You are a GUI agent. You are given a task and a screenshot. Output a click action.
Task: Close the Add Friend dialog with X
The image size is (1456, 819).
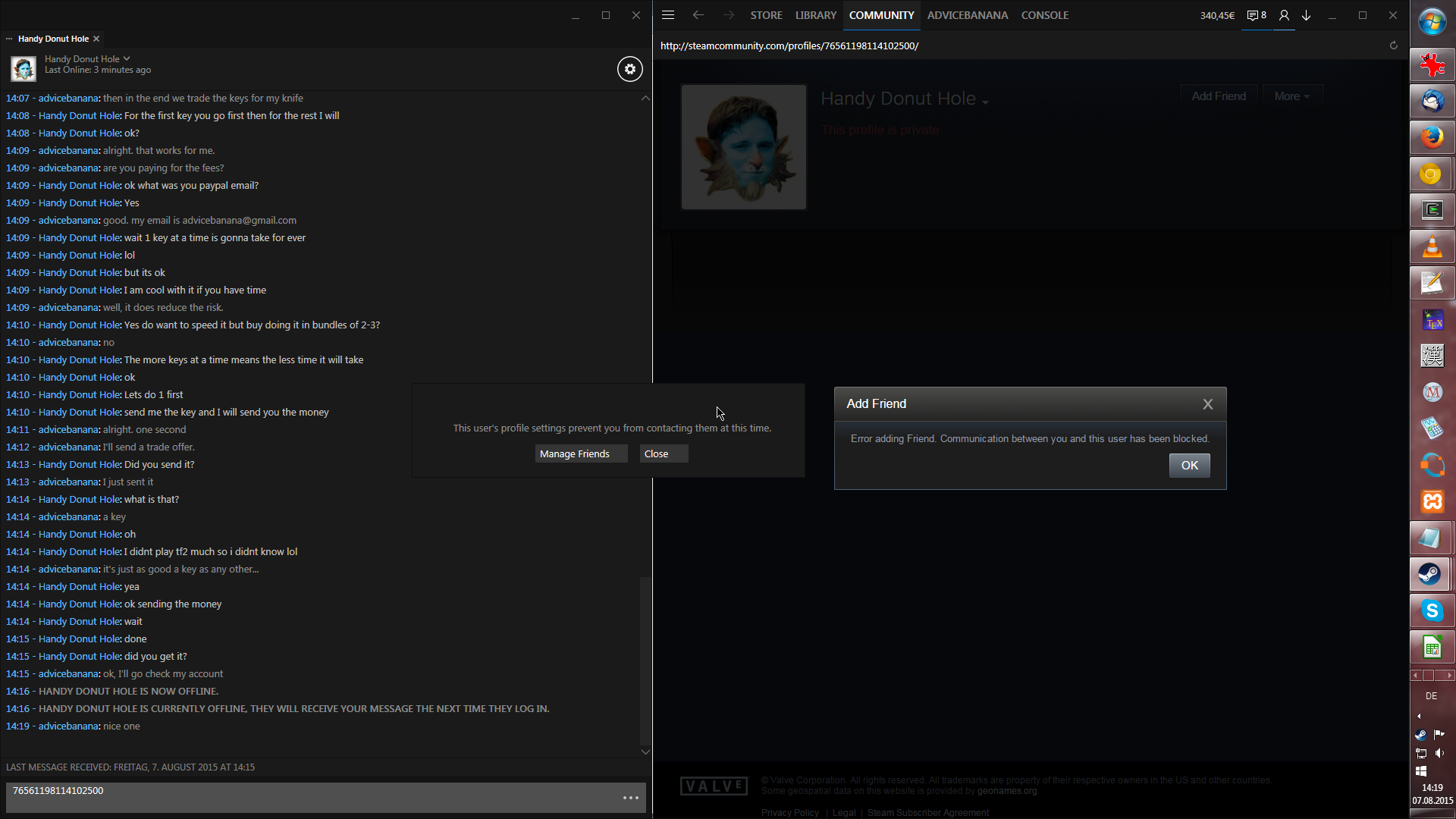point(1208,404)
